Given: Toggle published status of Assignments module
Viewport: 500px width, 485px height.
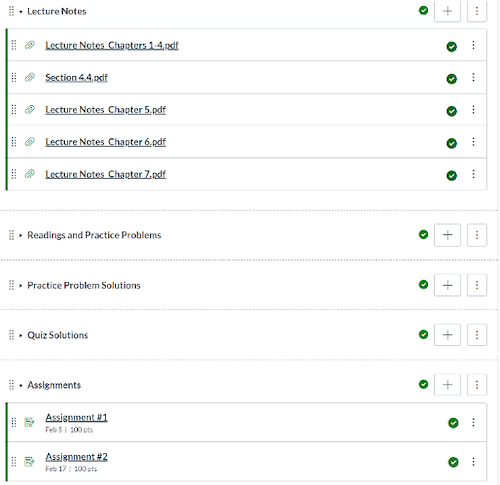Looking at the screenshot, I should click(423, 384).
